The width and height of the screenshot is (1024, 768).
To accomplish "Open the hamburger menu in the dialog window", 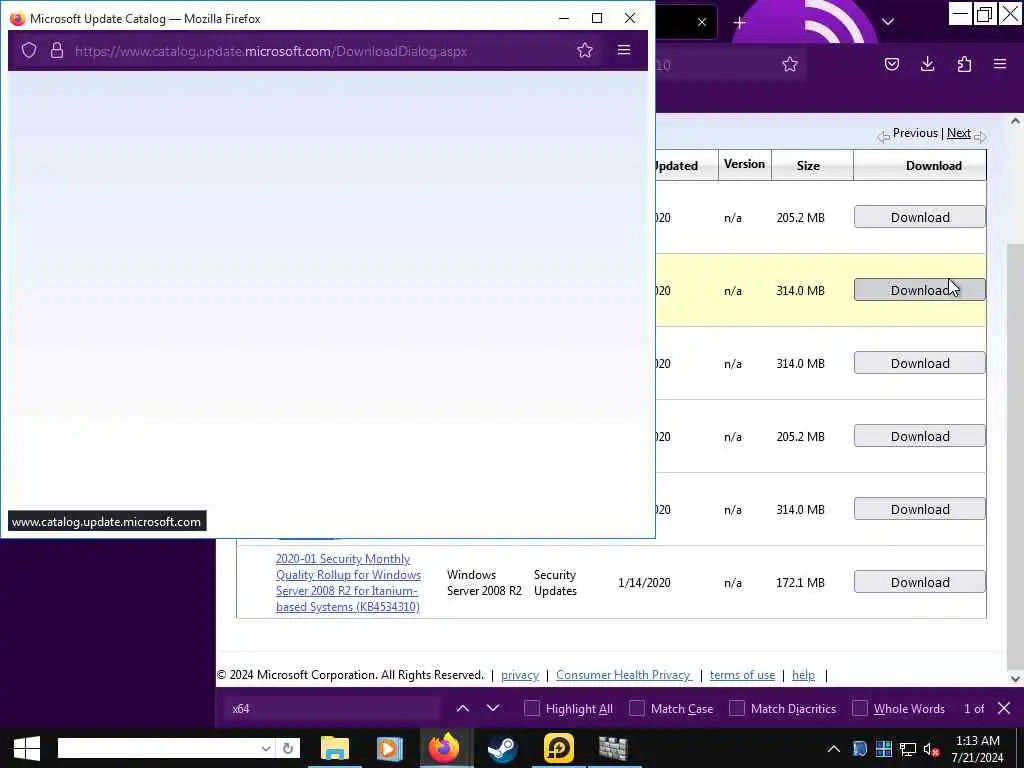I will click(x=624, y=50).
